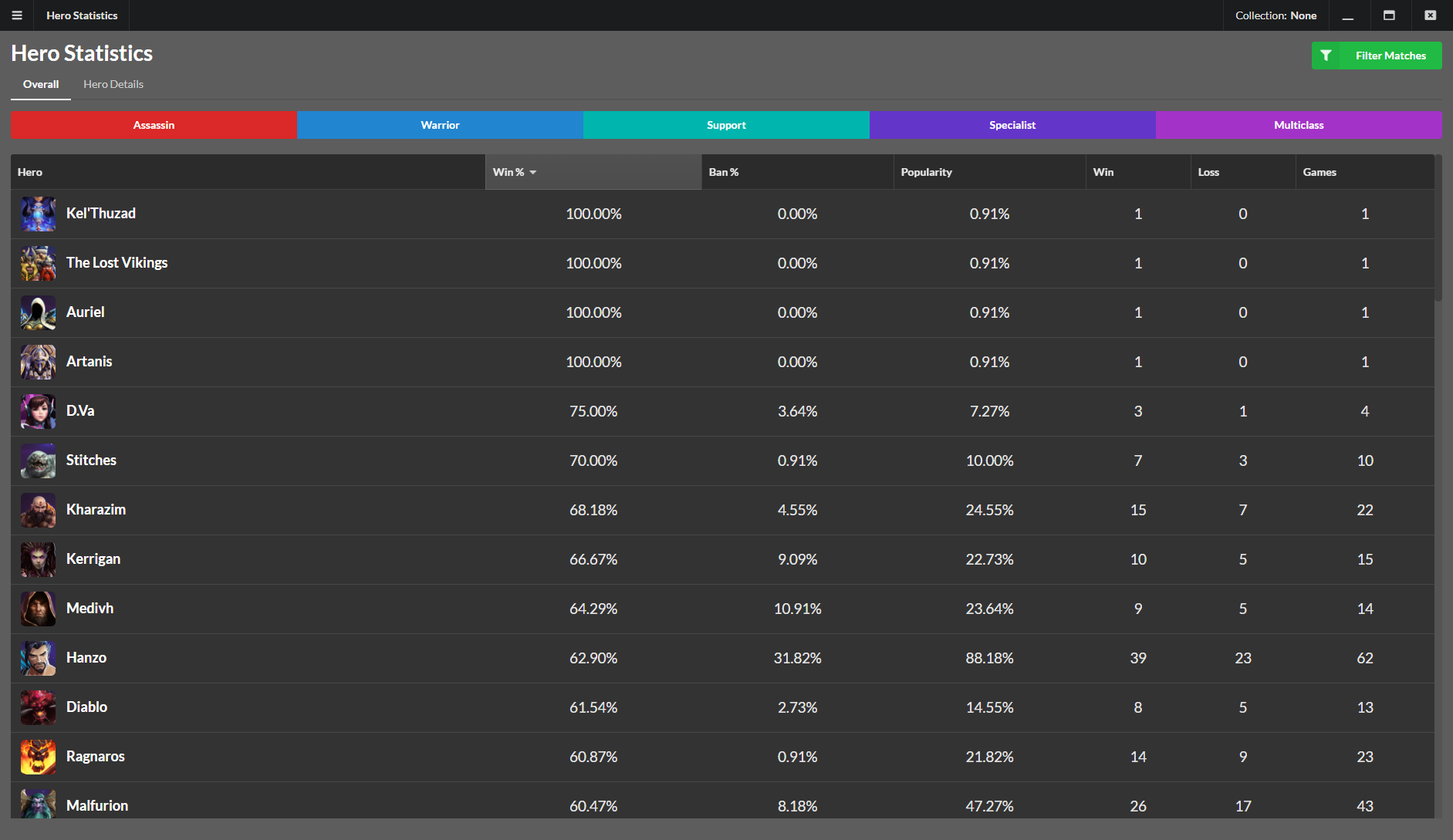Click the Hanzo hero portrait
The width and height of the screenshot is (1453, 840).
pos(38,658)
